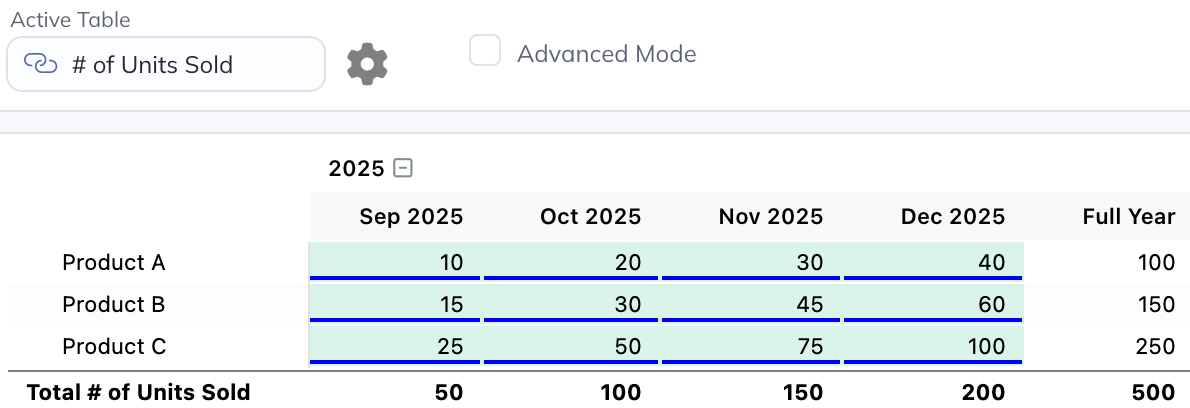
Task: Open the Active Table selector dropdown
Action: (x=166, y=65)
